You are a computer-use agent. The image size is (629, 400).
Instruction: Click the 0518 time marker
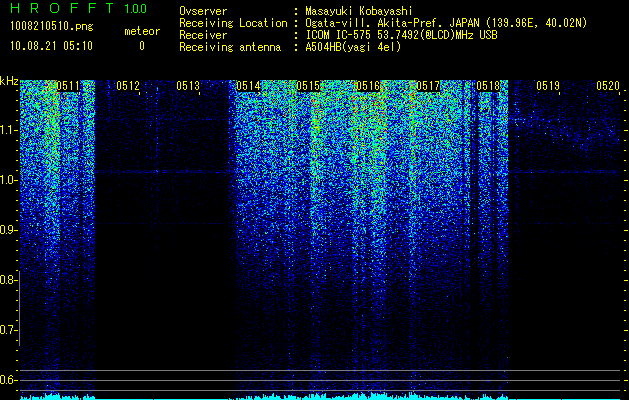tap(488, 85)
